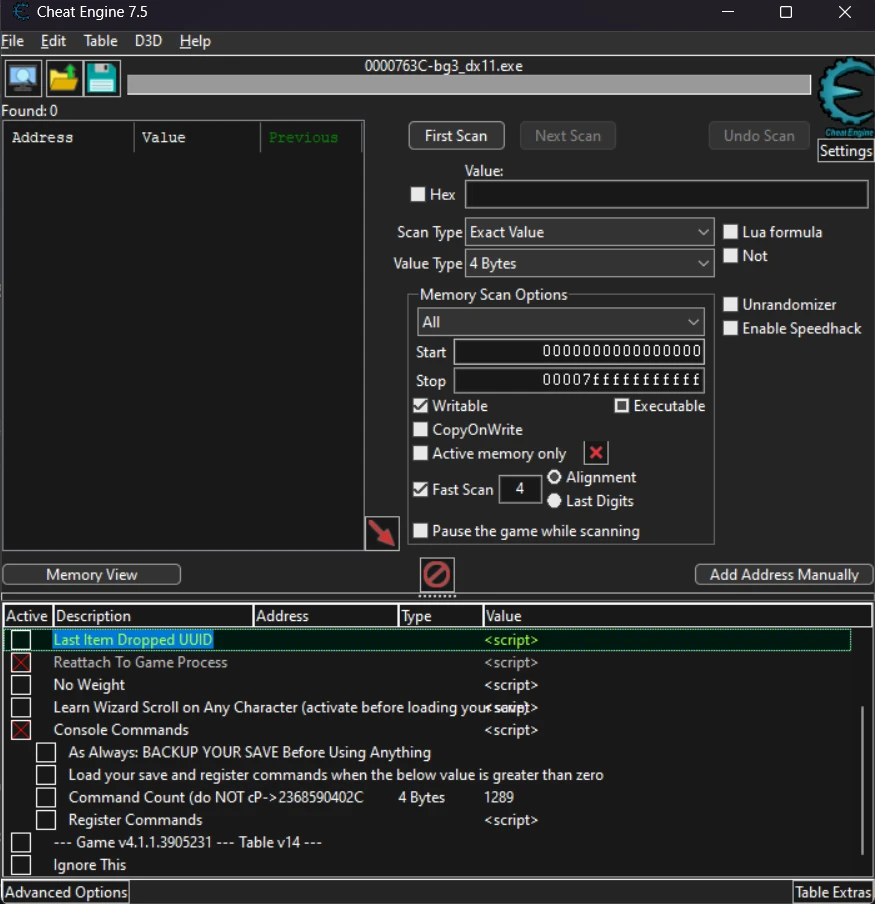Open the Scan Type dropdown
875x904 pixels.
[x=589, y=232]
